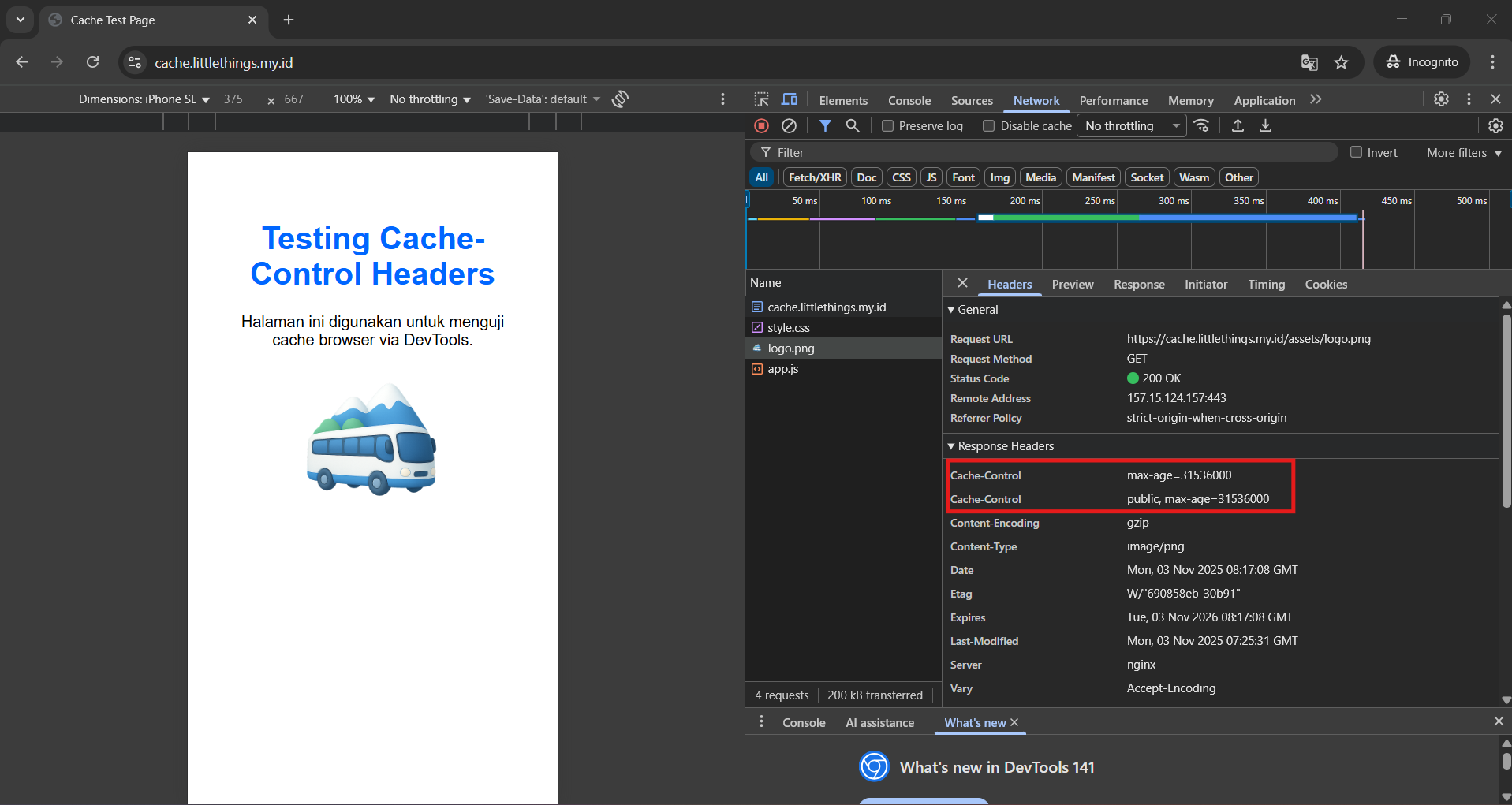Click the headers pane vertical scrollbar
The height and width of the screenshot is (805, 1512).
tap(1506, 410)
